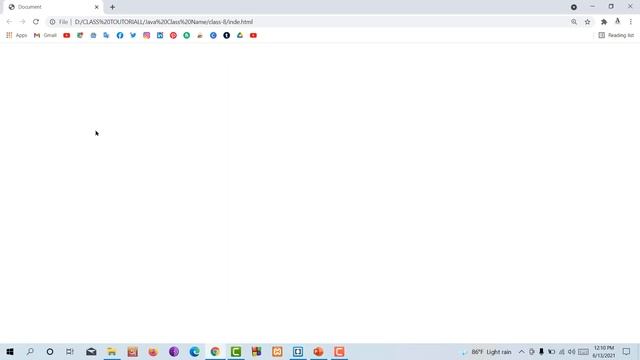Open Windows Start menu
Screen dimensions: 640x360
click(x=10, y=351)
